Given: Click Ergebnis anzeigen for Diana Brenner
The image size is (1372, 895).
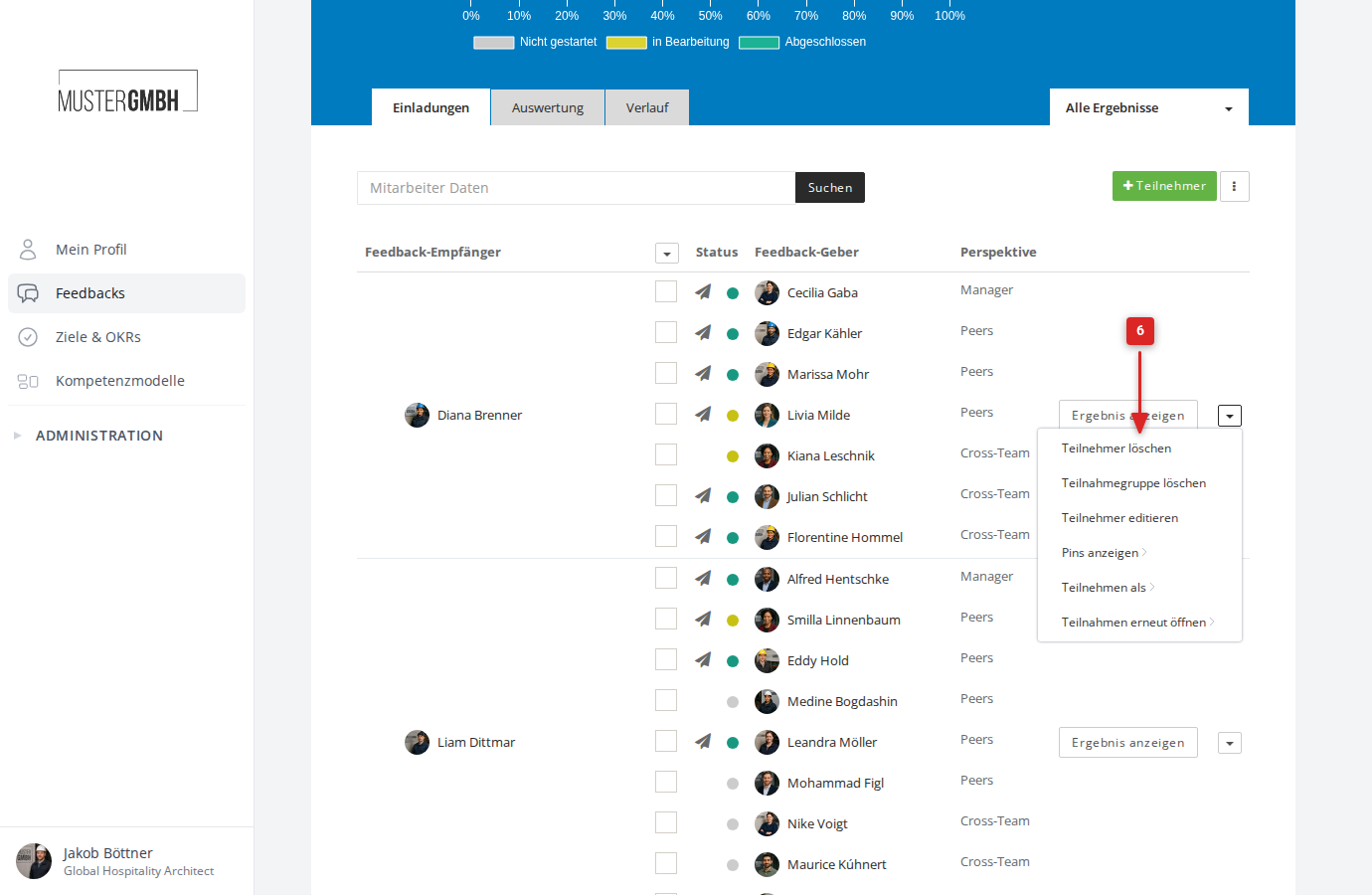Looking at the screenshot, I should (x=1127, y=416).
